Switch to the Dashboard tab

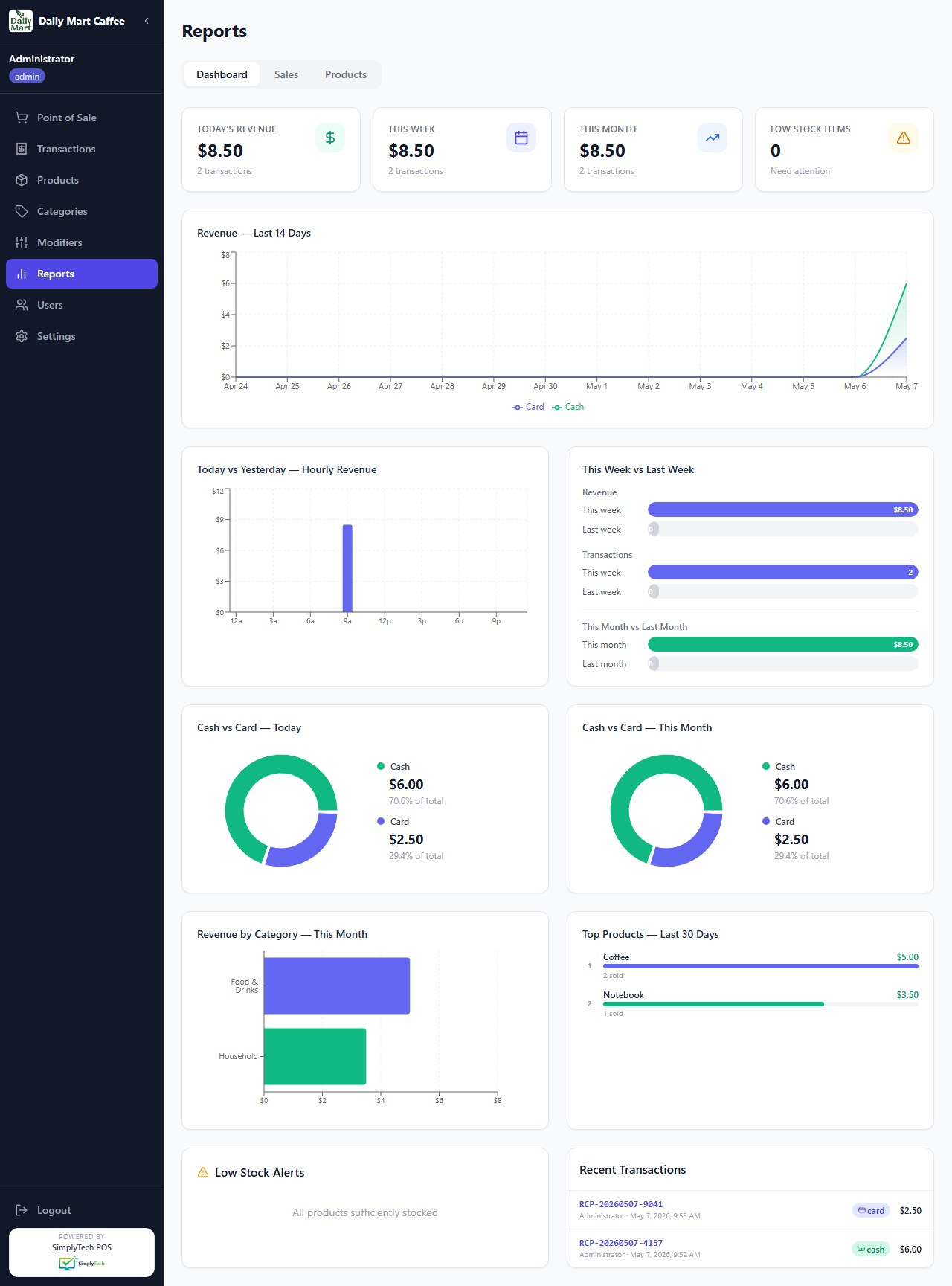(x=222, y=74)
